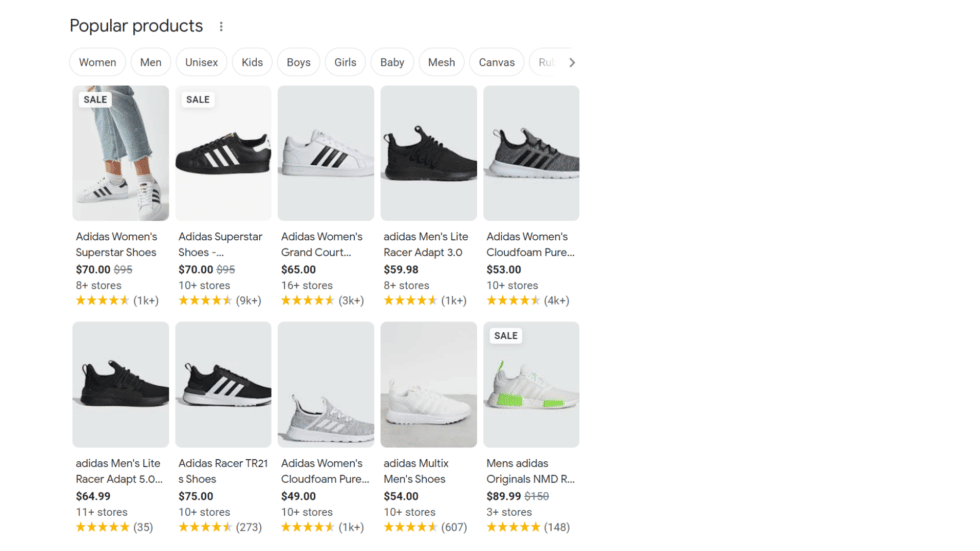Click the Popular products heading
The height and width of the screenshot is (551, 980).
[x=136, y=26]
